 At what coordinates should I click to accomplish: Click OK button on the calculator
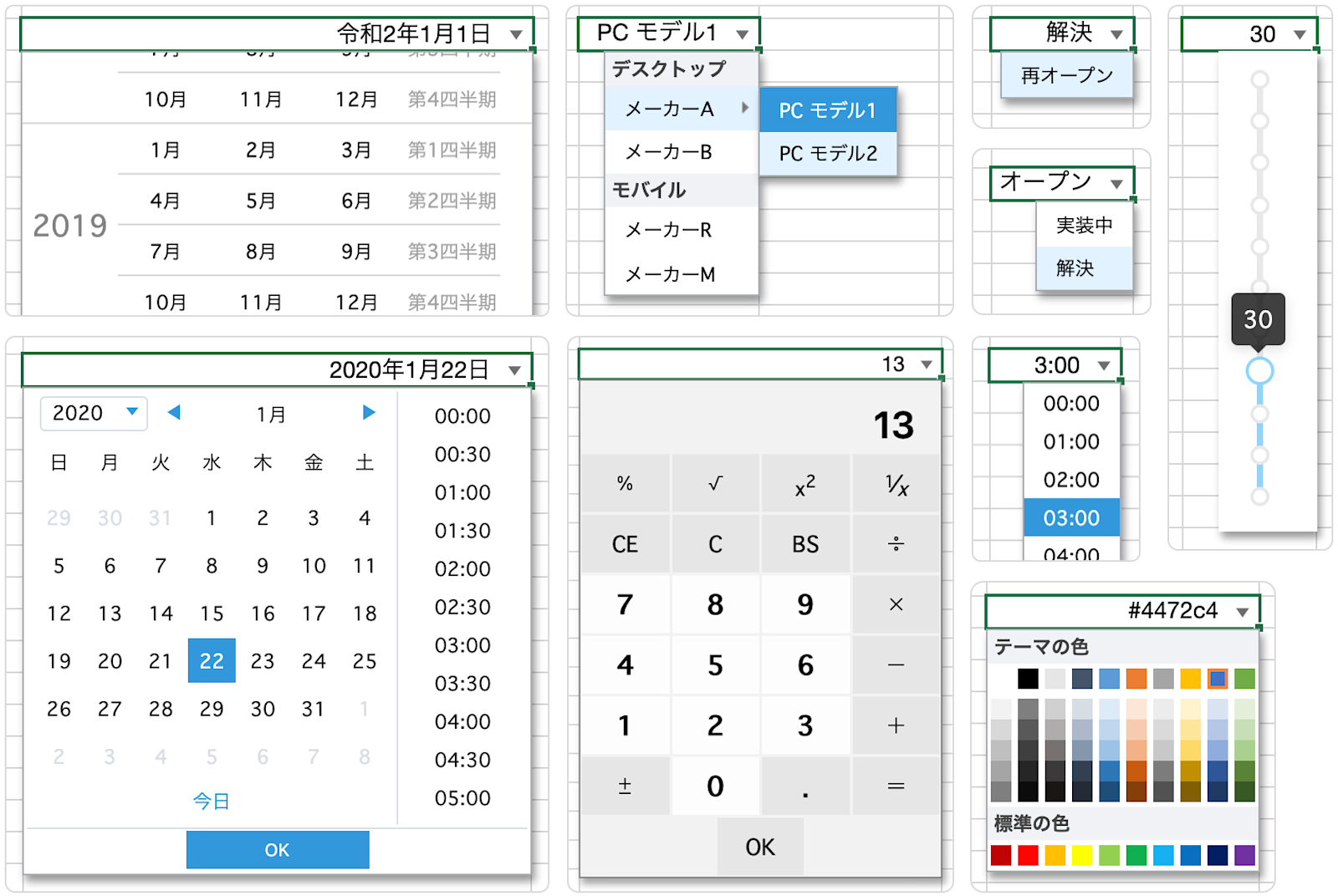pos(760,848)
